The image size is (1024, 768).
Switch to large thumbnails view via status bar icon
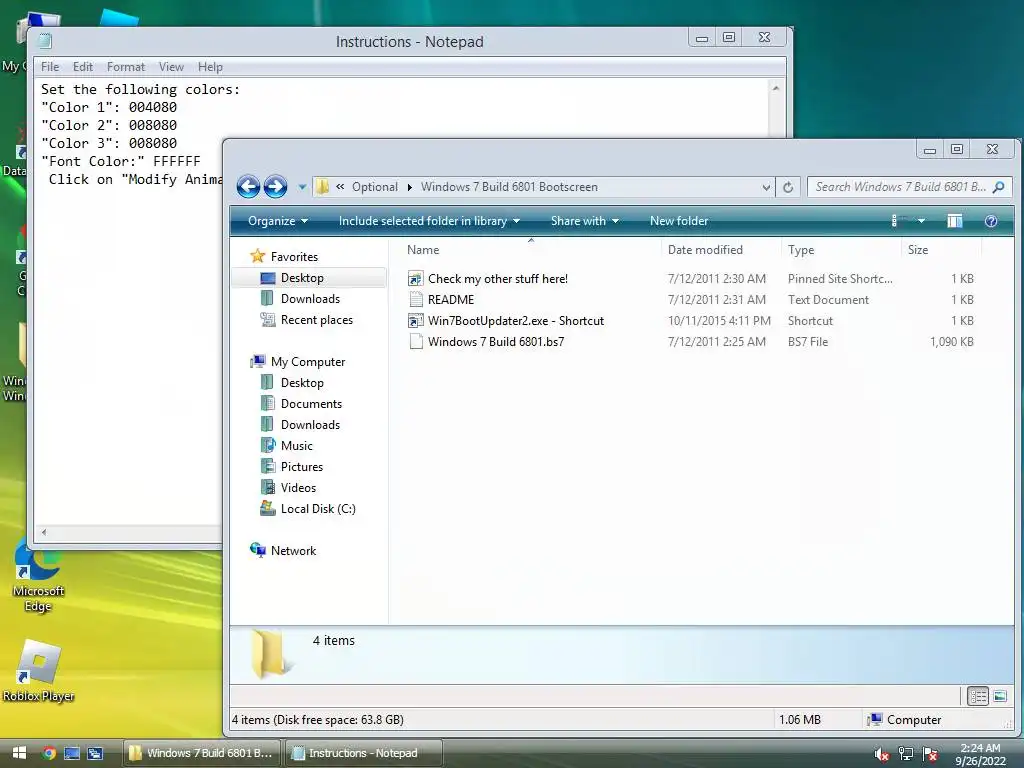(1000, 696)
